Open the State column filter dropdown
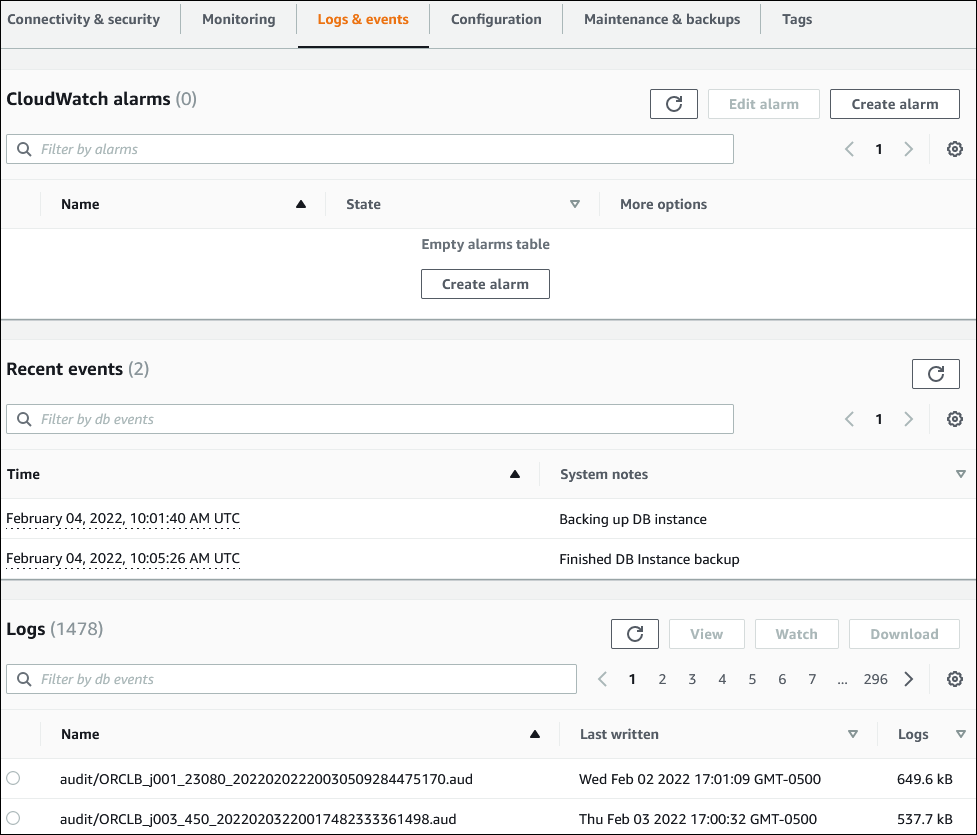This screenshot has width=977, height=835. pos(575,203)
